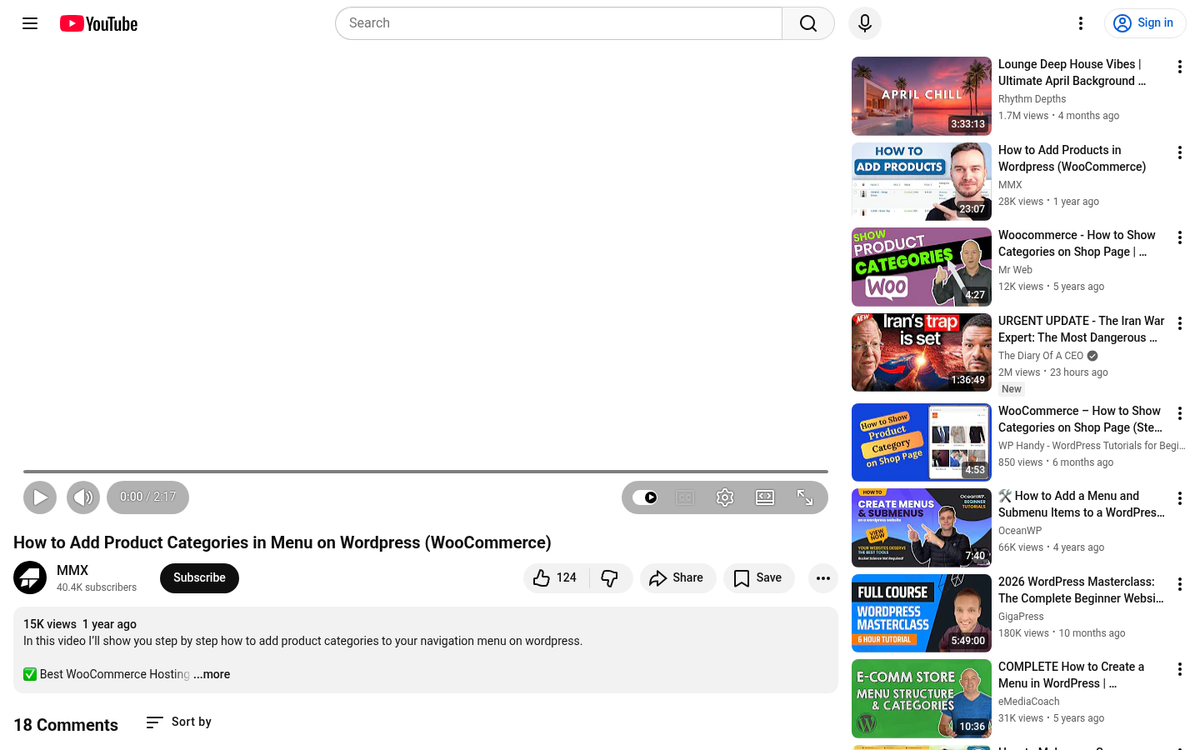Click the Sign in button
This screenshot has height=750, width=1200.
click(x=1144, y=23)
